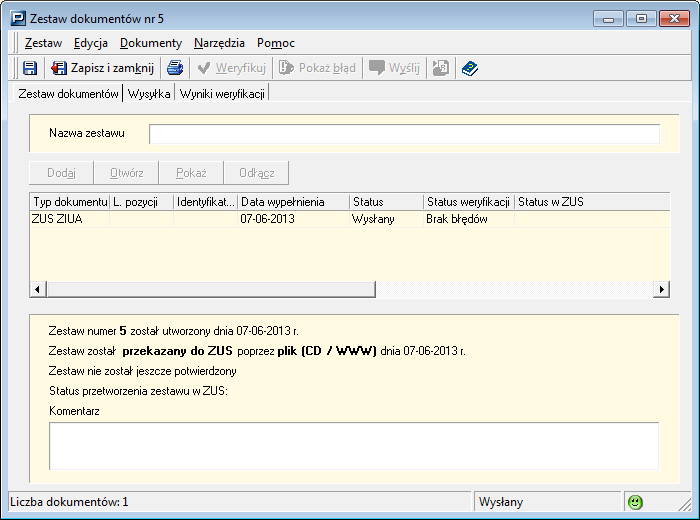Click the printer icon in toolbar

(x=175, y=68)
